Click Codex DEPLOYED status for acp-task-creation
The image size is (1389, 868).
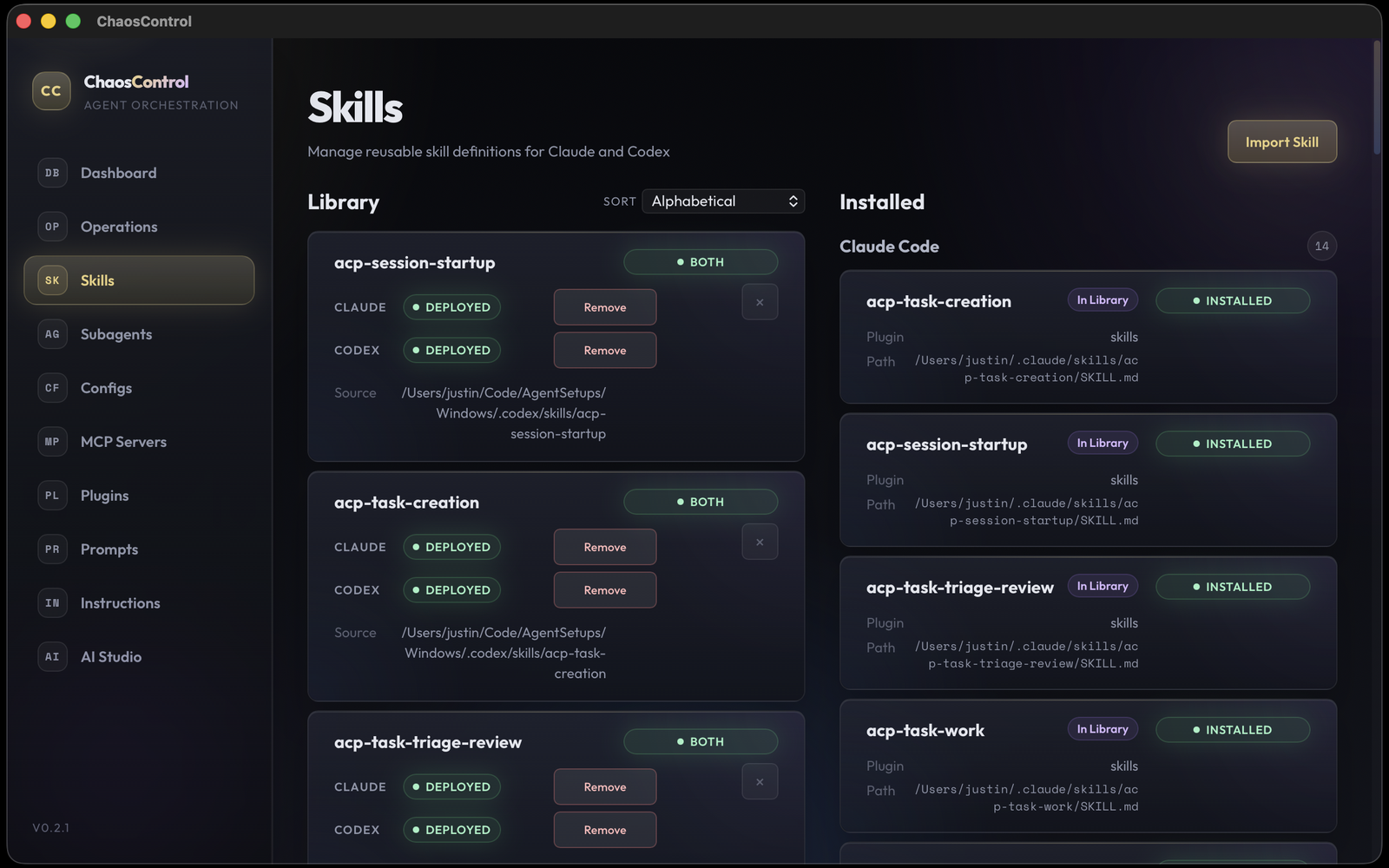click(451, 590)
